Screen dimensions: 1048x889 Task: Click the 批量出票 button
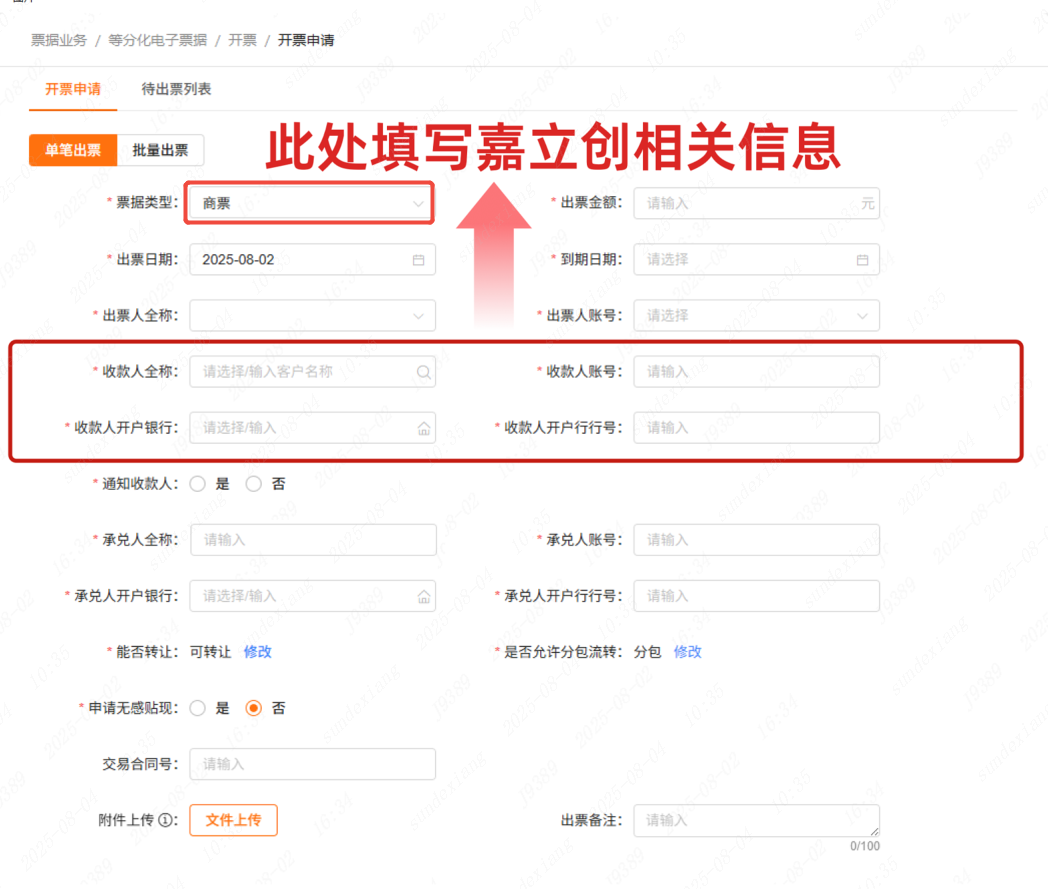coord(160,150)
